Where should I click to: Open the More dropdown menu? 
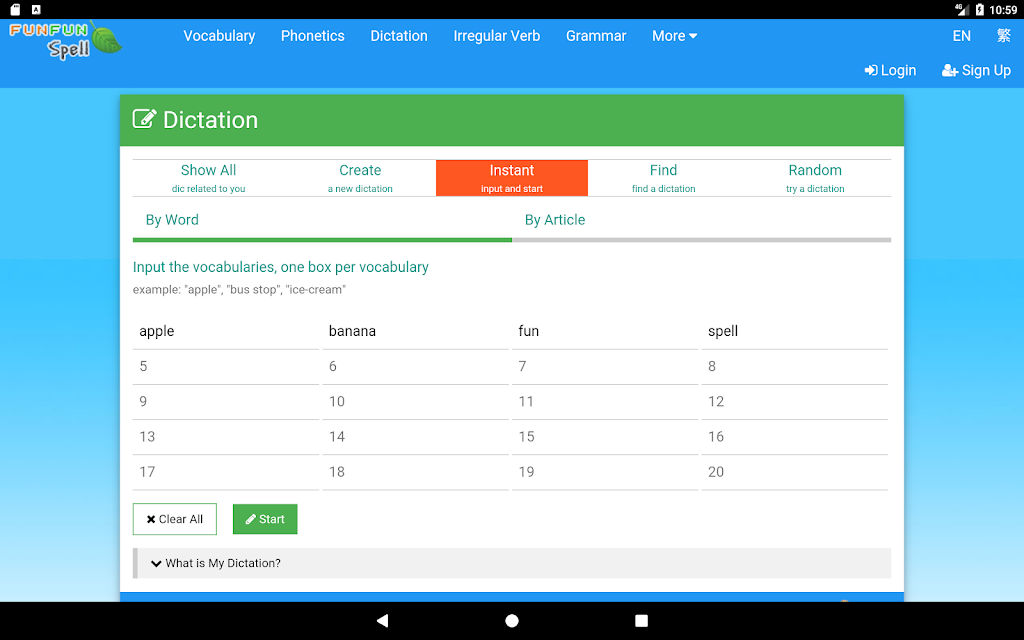pos(675,36)
